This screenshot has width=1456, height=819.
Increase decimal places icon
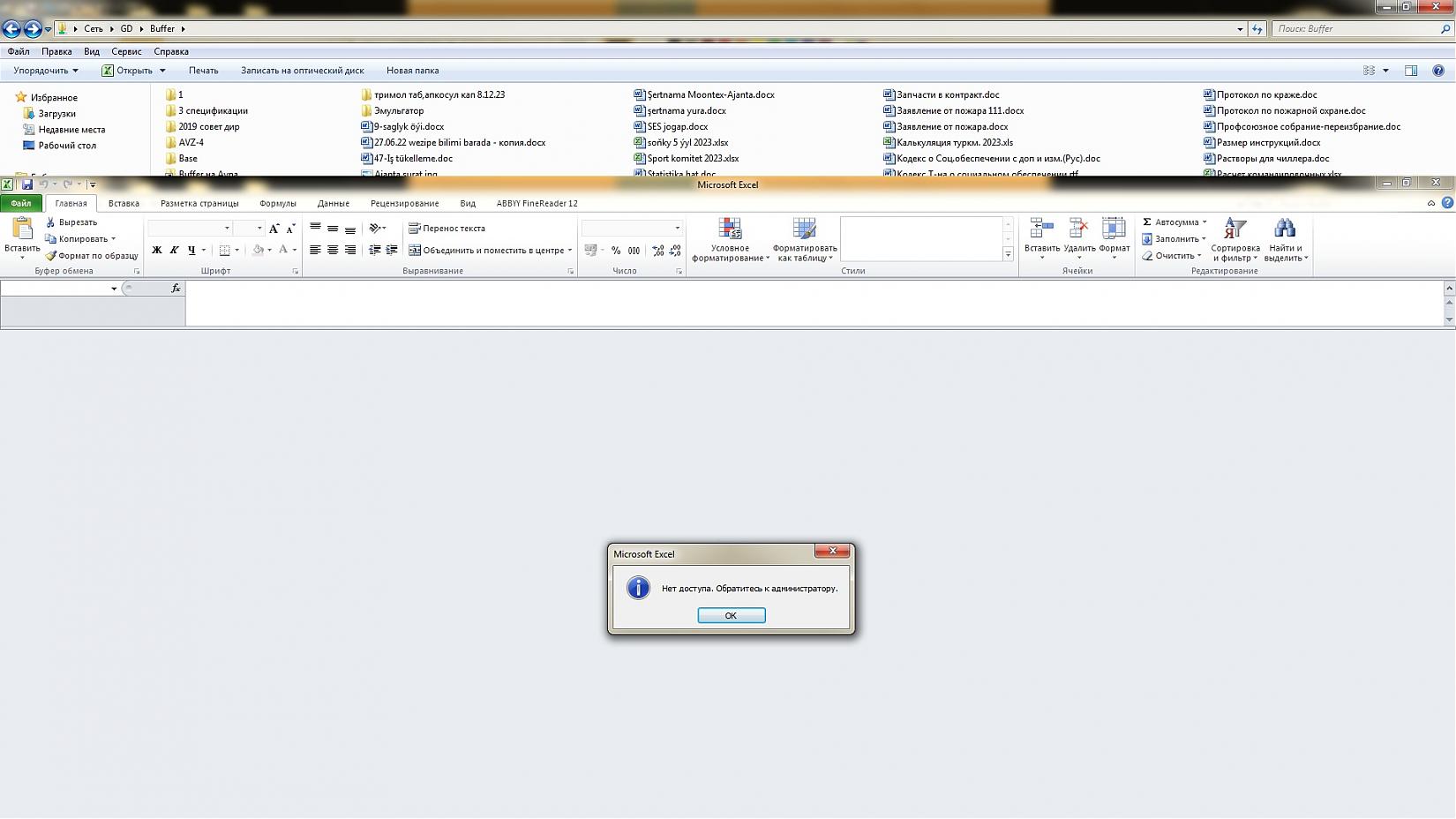coord(658,251)
